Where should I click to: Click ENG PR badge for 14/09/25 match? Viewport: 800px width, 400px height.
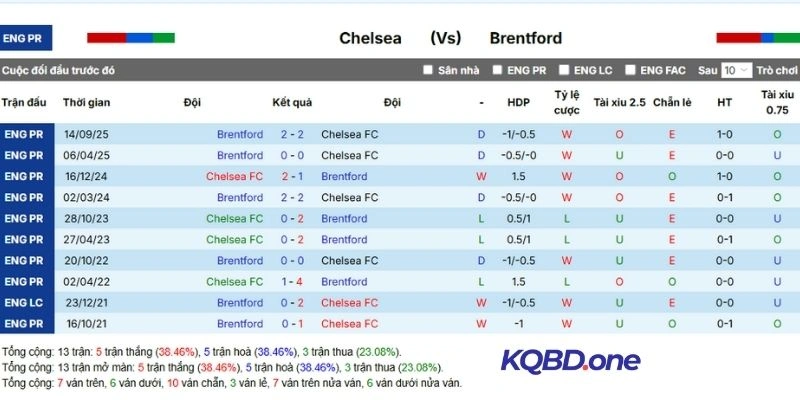(23, 134)
